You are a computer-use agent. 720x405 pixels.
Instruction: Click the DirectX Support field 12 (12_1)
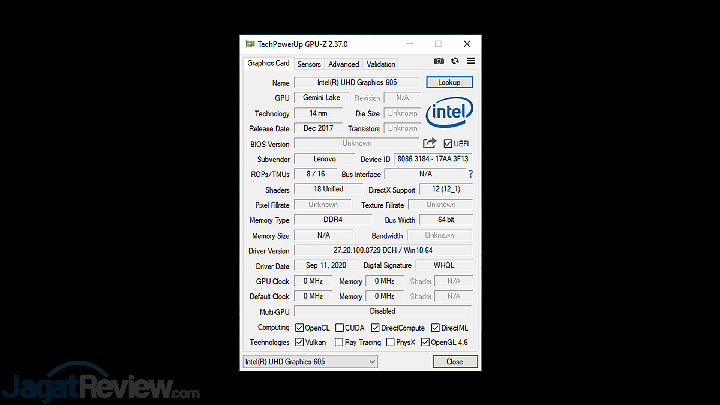coord(446,189)
